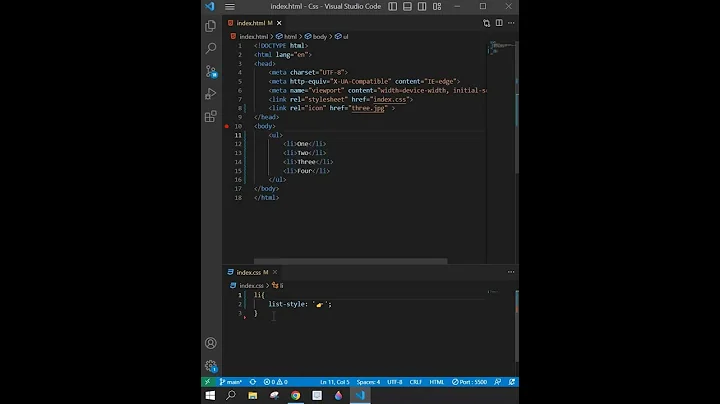Open the Manage gear icon

(211, 366)
